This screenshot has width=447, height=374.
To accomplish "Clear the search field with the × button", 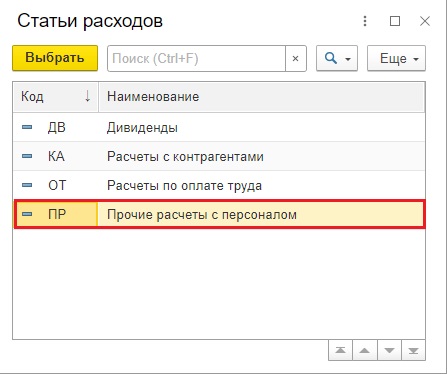I will tap(296, 59).
